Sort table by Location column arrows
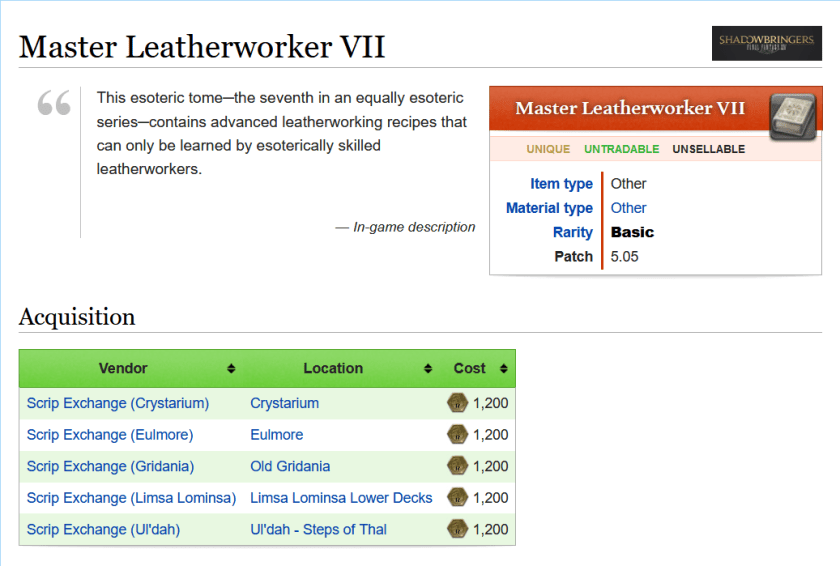This screenshot has height=566, width=840. point(428,368)
